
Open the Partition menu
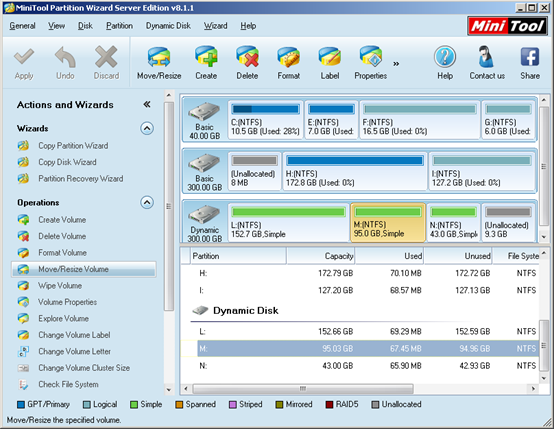(119, 26)
